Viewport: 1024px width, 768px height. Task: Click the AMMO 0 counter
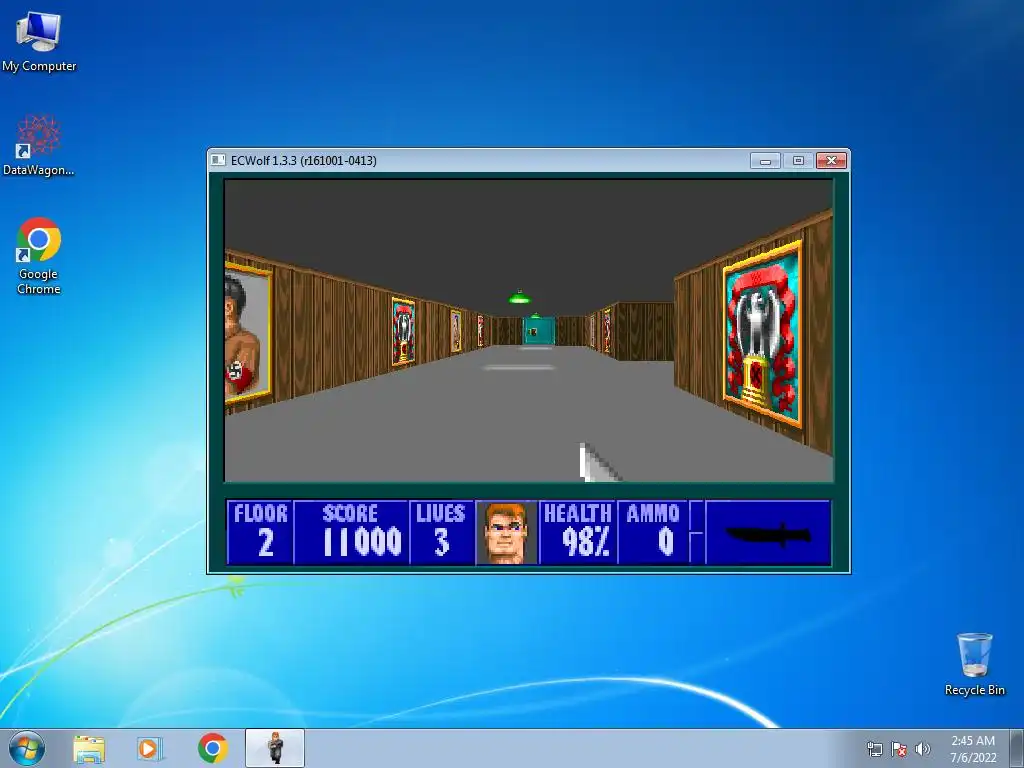coord(653,532)
